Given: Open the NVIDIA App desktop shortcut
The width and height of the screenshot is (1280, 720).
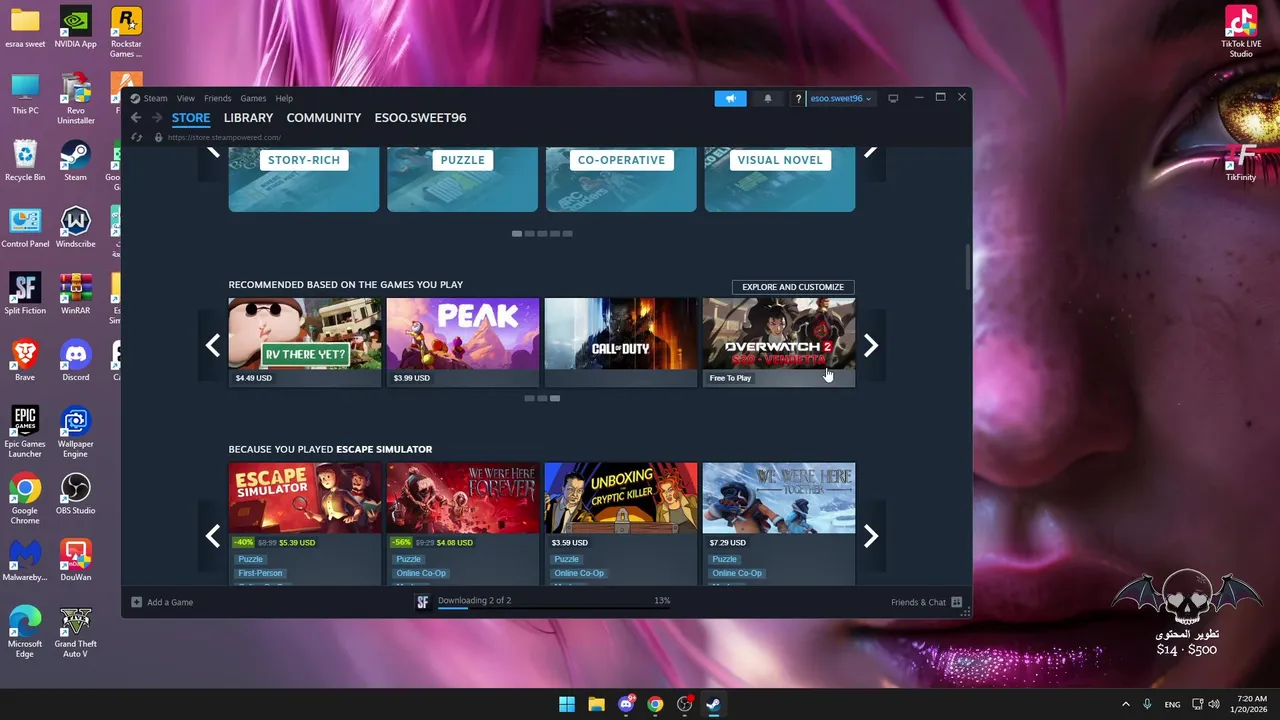Looking at the screenshot, I should (x=75, y=27).
